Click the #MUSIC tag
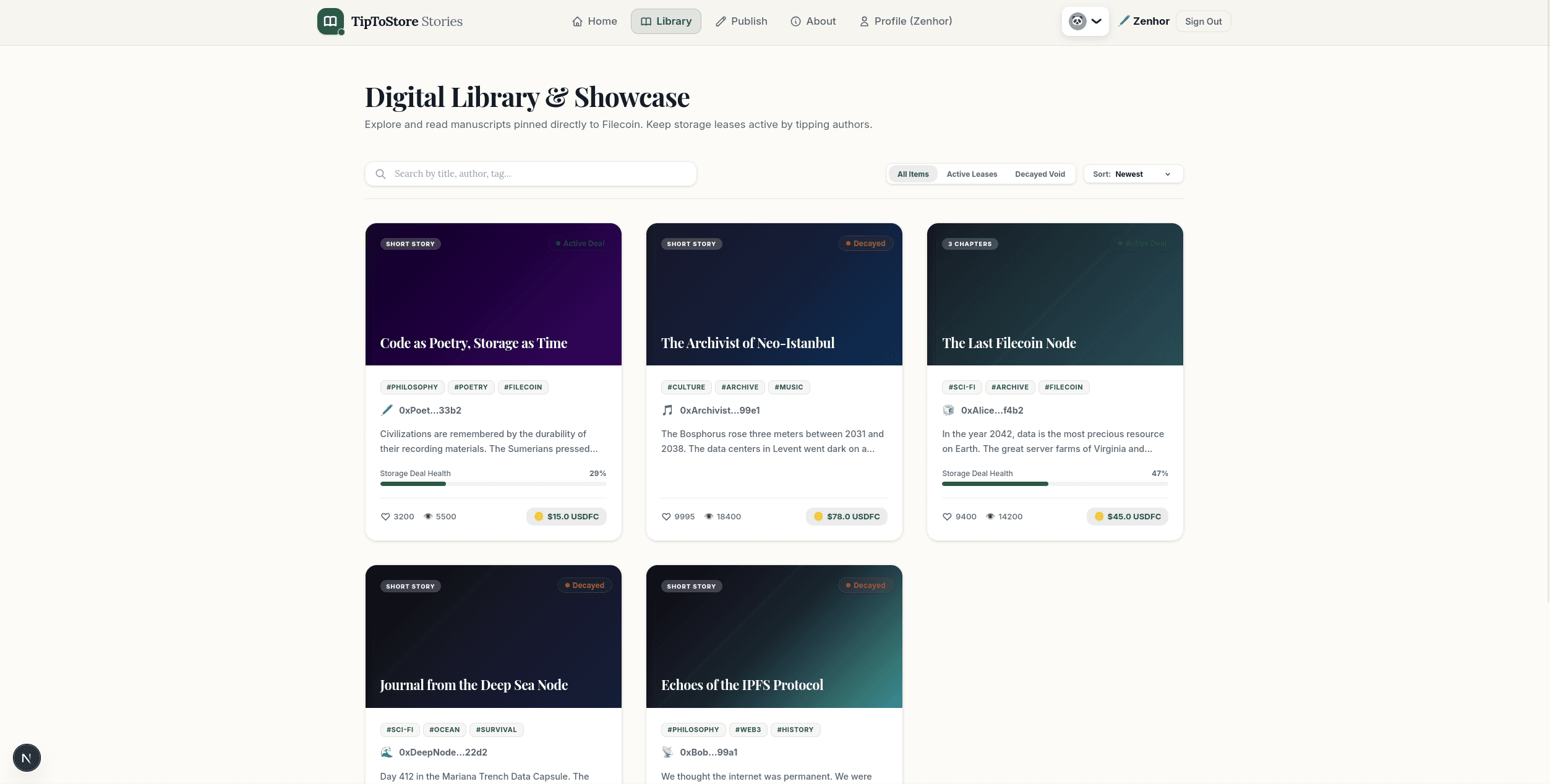 (x=789, y=387)
